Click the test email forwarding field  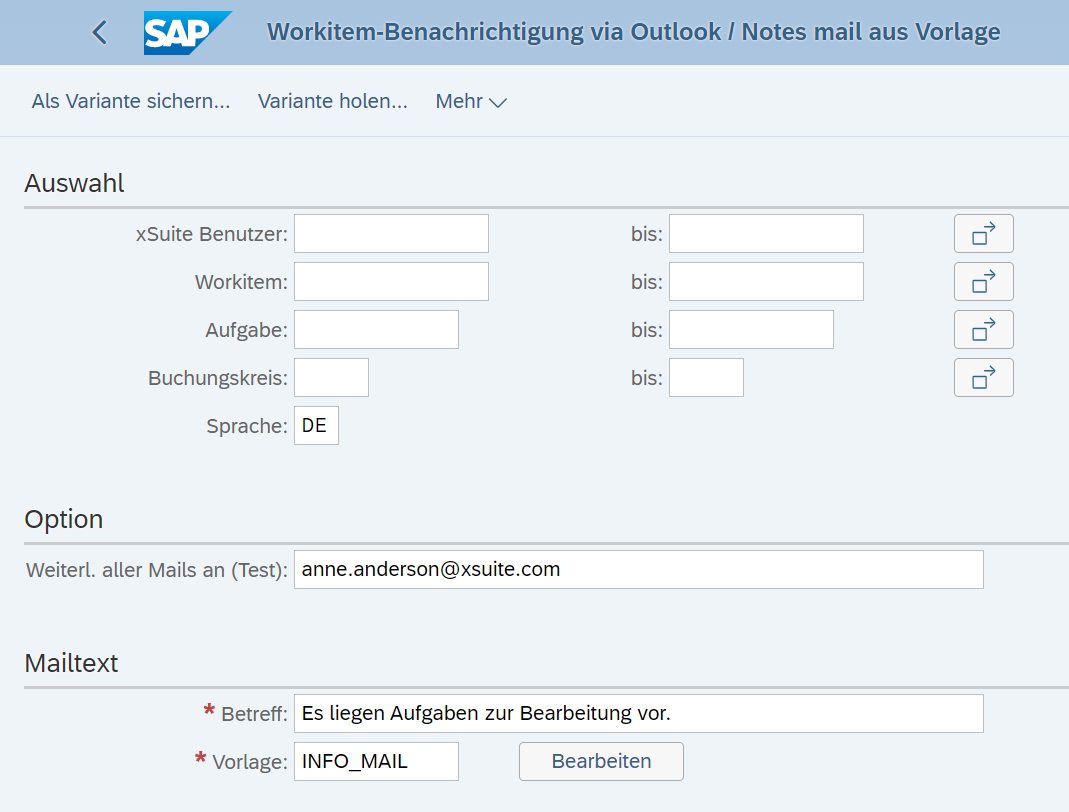637,569
